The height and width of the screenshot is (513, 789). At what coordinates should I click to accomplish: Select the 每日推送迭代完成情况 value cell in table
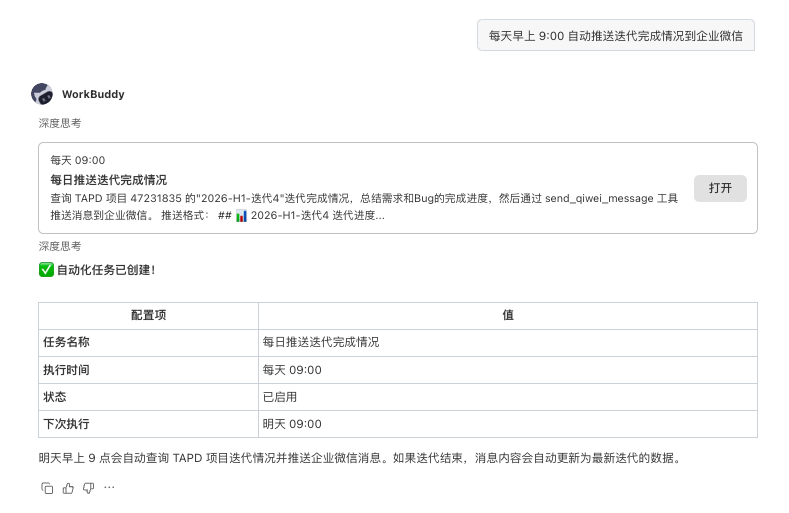(508, 343)
